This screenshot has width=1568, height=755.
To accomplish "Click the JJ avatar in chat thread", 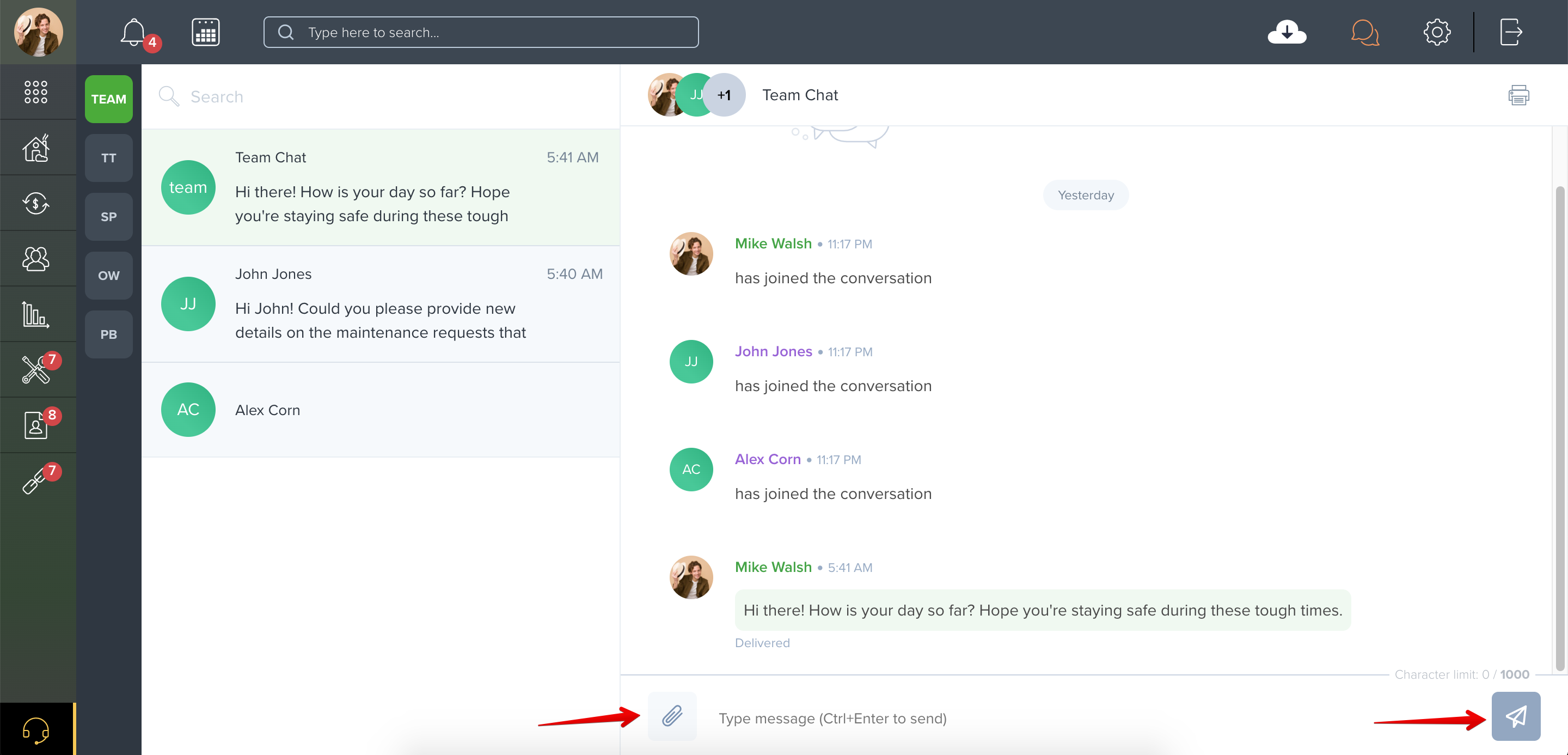I will (x=691, y=362).
